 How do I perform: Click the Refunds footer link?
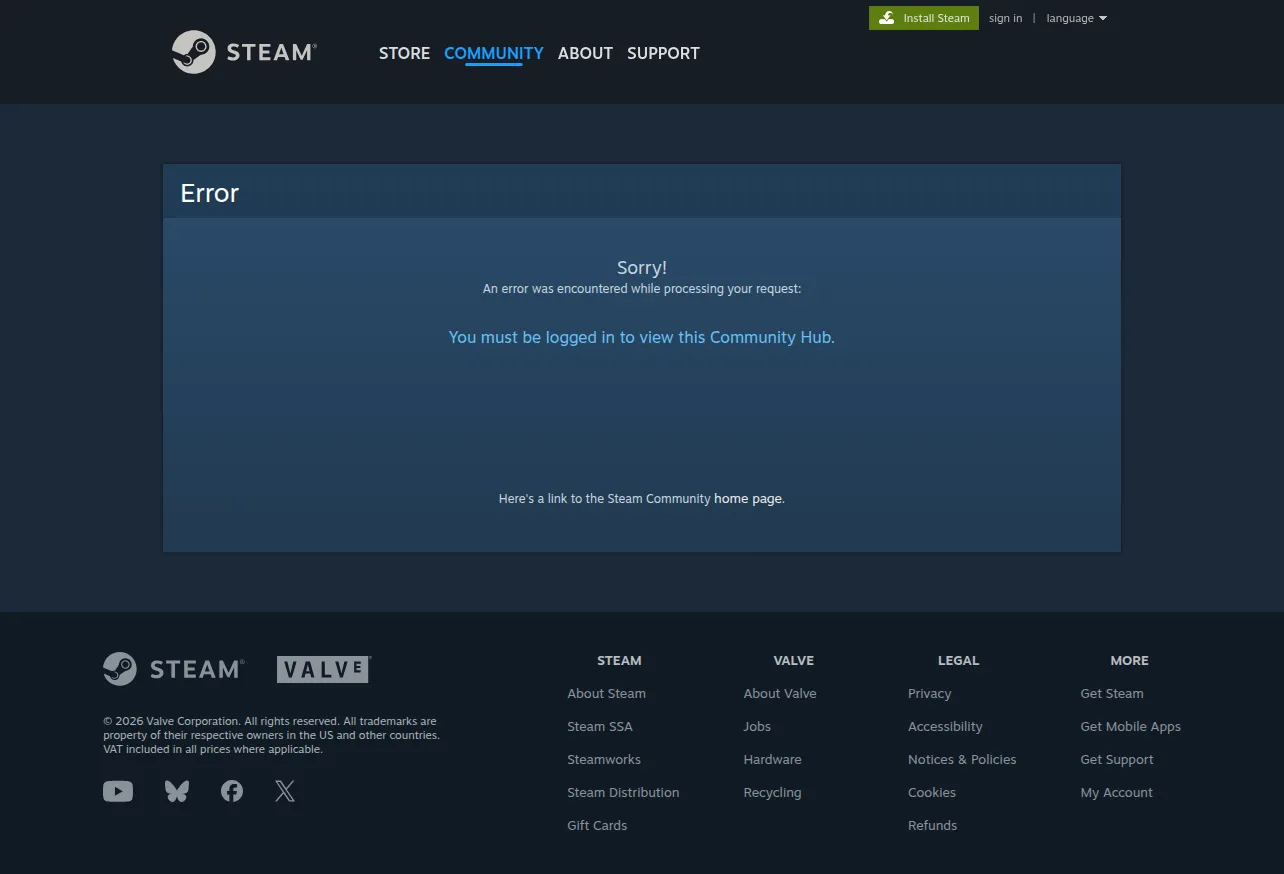point(932,825)
